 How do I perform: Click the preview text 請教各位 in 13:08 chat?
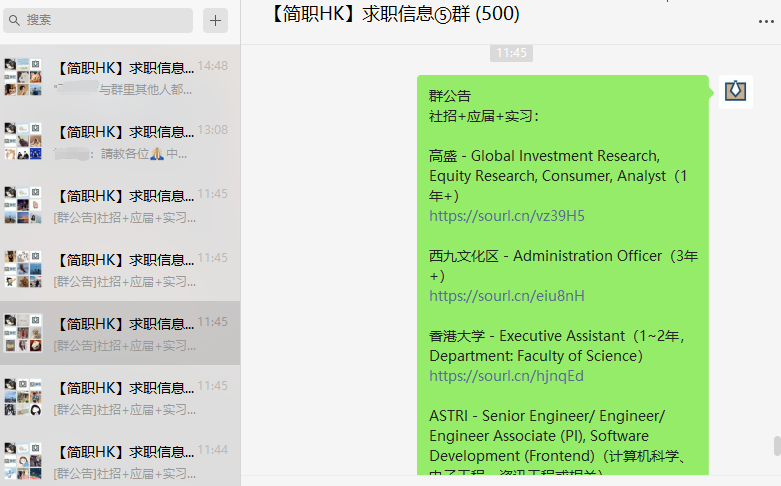click(125, 154)
